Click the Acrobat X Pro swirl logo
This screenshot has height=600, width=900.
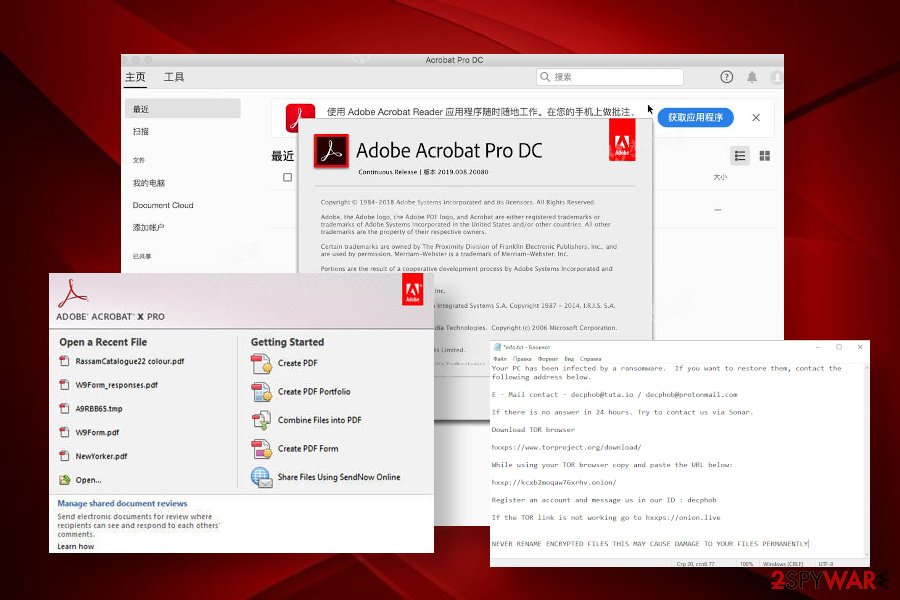pyautogui.click(x=72, y=293)
